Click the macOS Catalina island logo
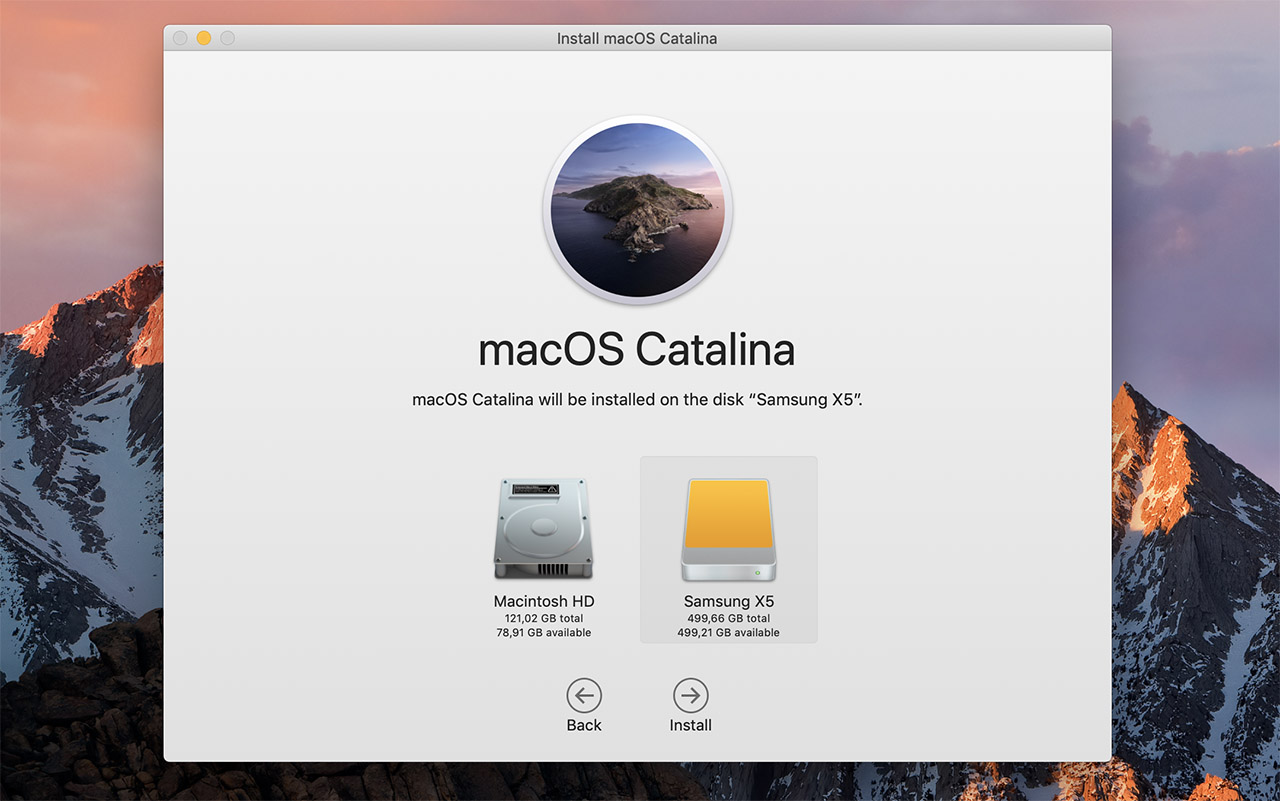Image resolution: width=1280 pixels, height=801 pixels. (638, 210)
